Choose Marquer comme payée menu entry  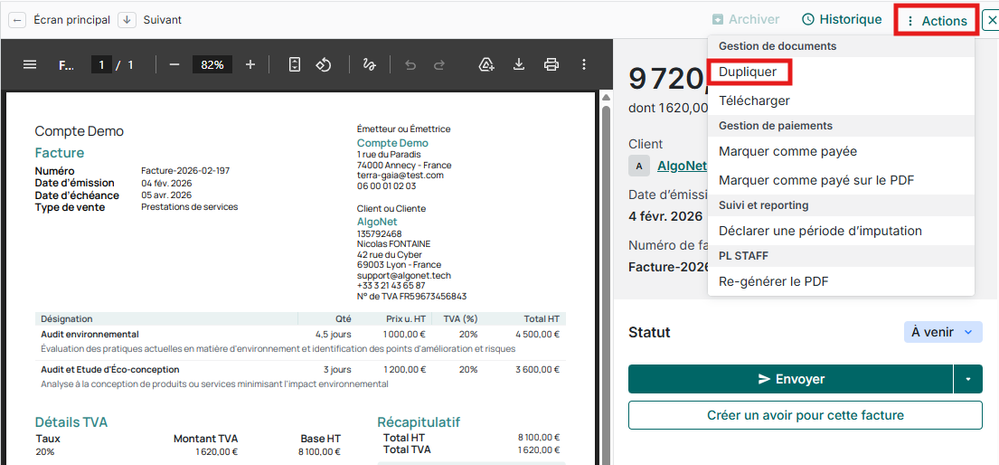[787, 151]
